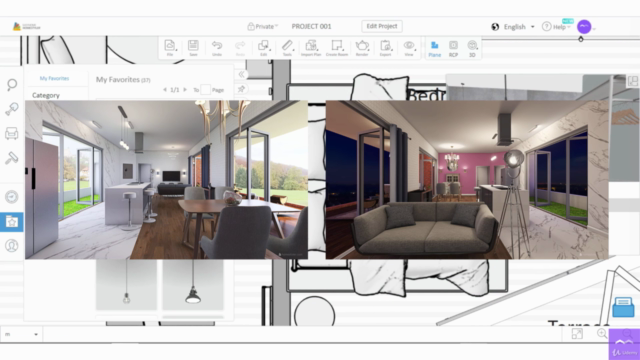Click the fit-to-screen icon in bottom bar
Screen dimensions: 640x360
point(577,334)
